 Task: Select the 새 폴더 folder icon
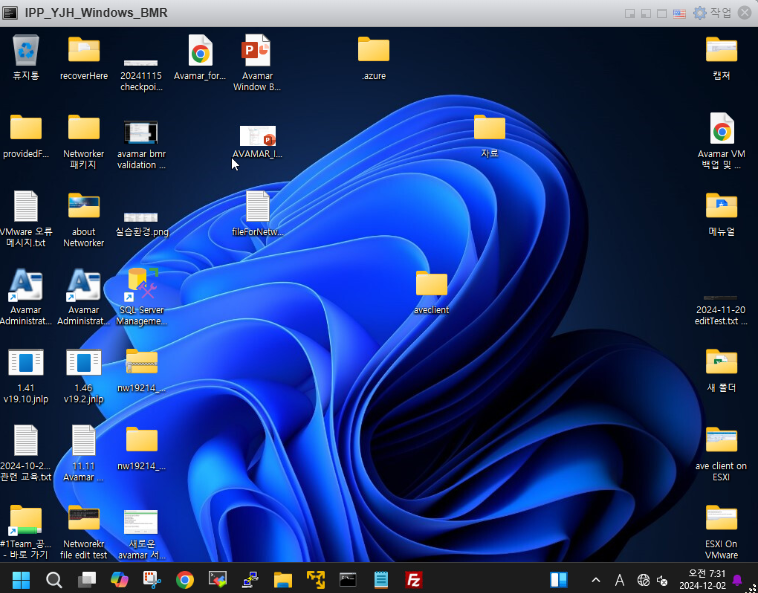coord(721,362)
